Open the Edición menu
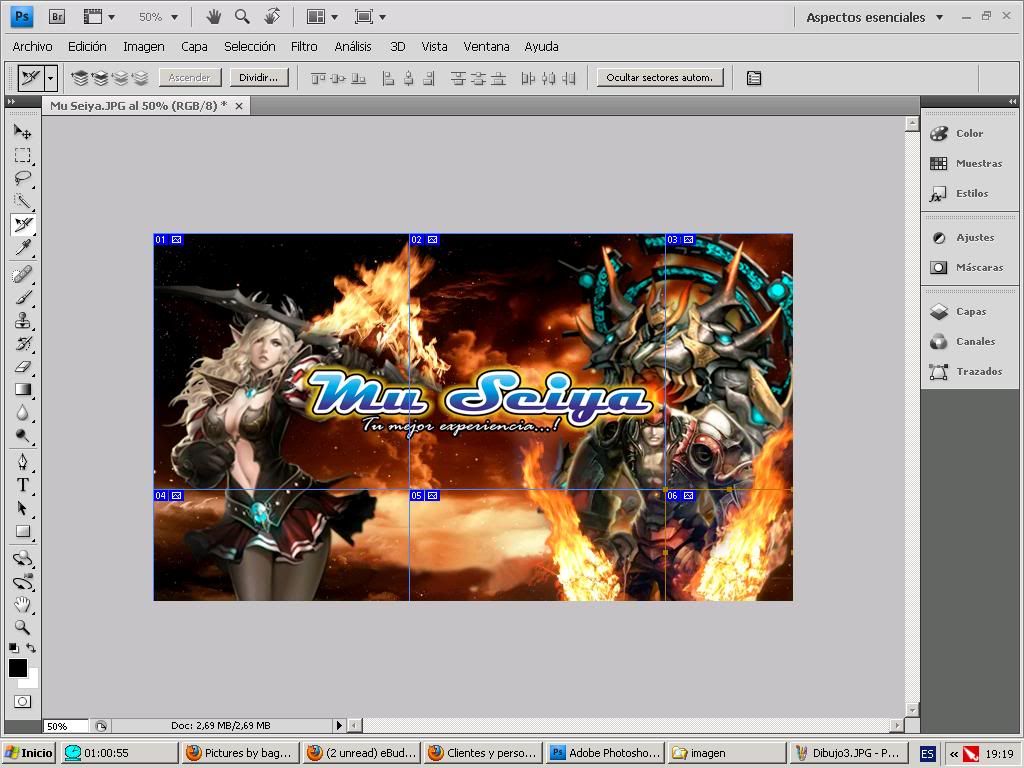 click(87, 46)
